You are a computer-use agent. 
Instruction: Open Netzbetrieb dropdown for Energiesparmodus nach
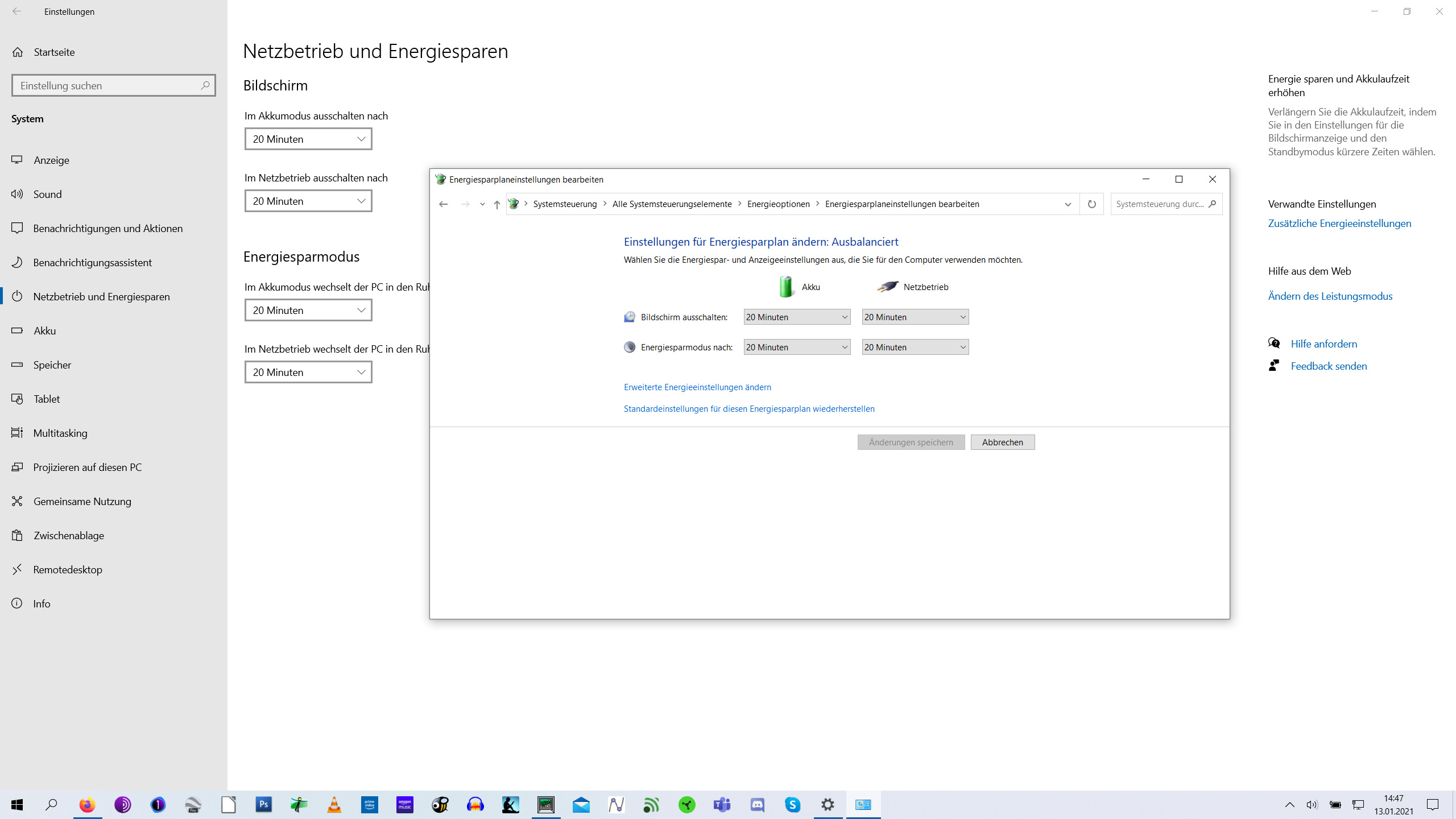coord(915,348)
